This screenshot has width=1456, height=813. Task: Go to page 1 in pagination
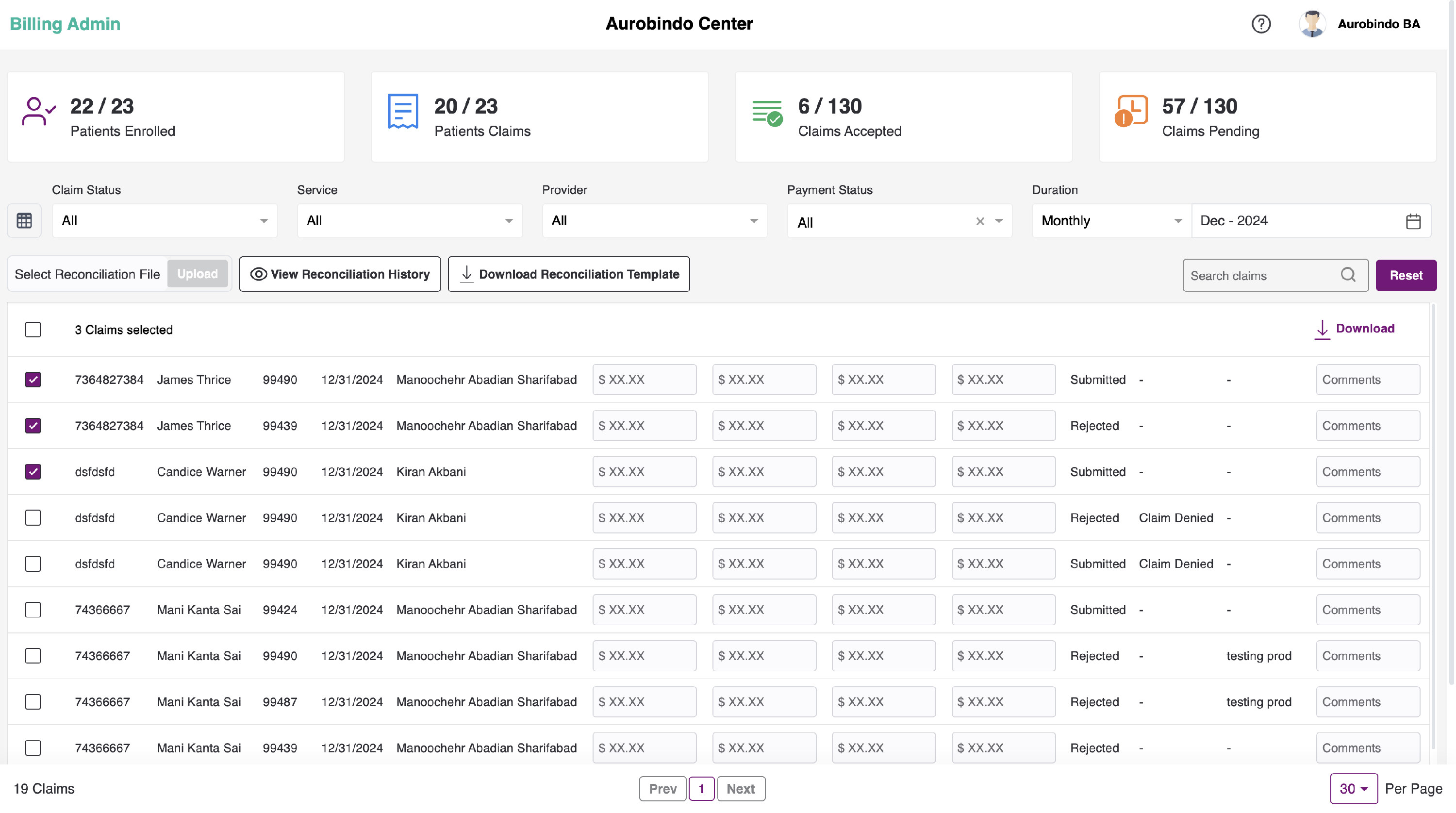pyautogui.click(x=701, y=789)
